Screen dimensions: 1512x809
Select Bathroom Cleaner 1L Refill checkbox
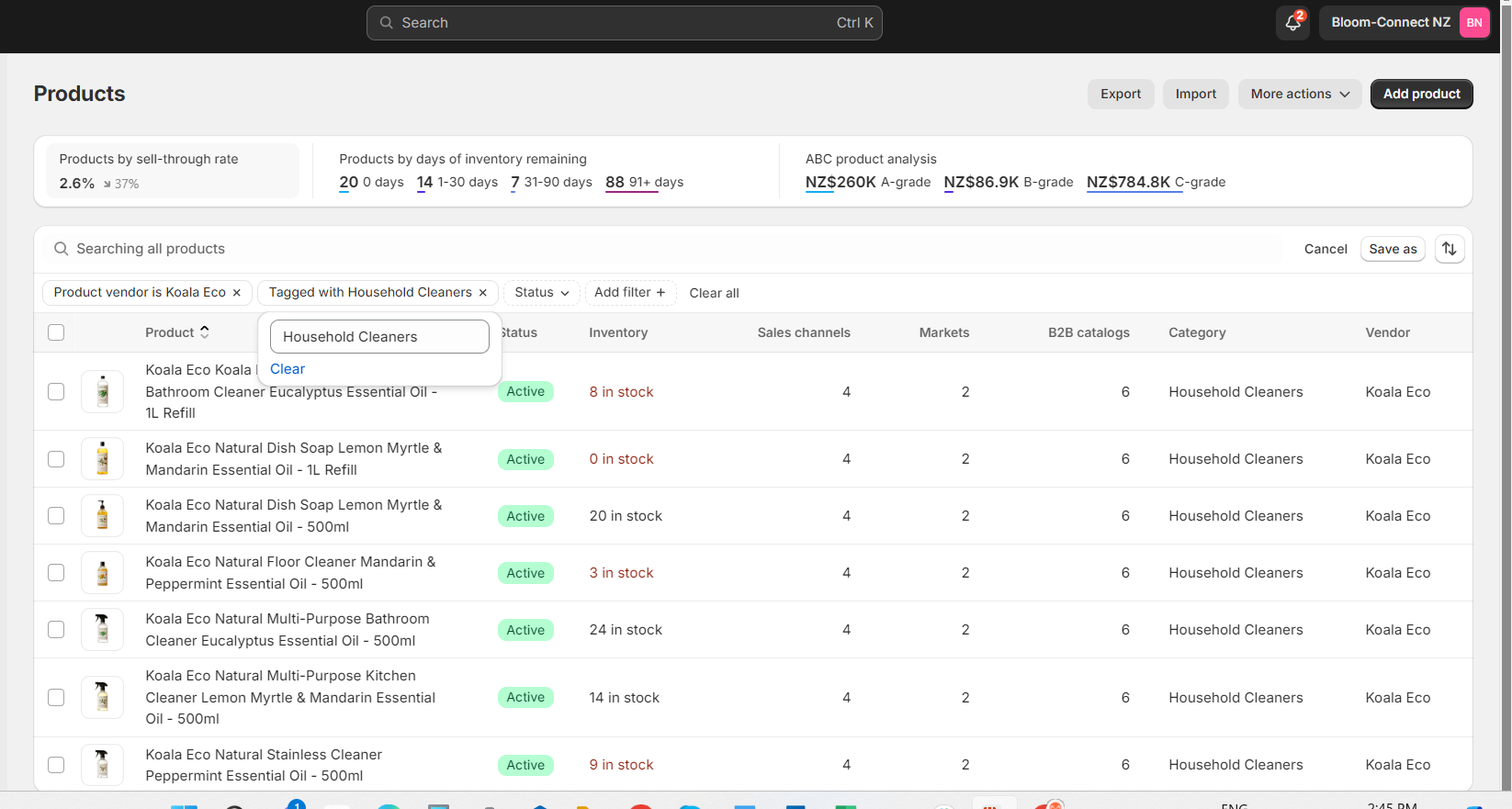point(56,391)
